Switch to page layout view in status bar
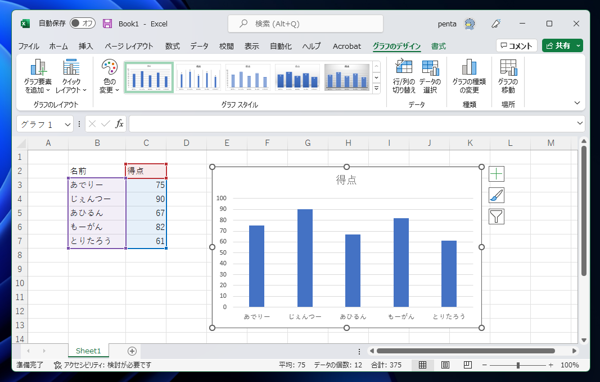Viewport: 600px width, 382px height. pos(445,365)
